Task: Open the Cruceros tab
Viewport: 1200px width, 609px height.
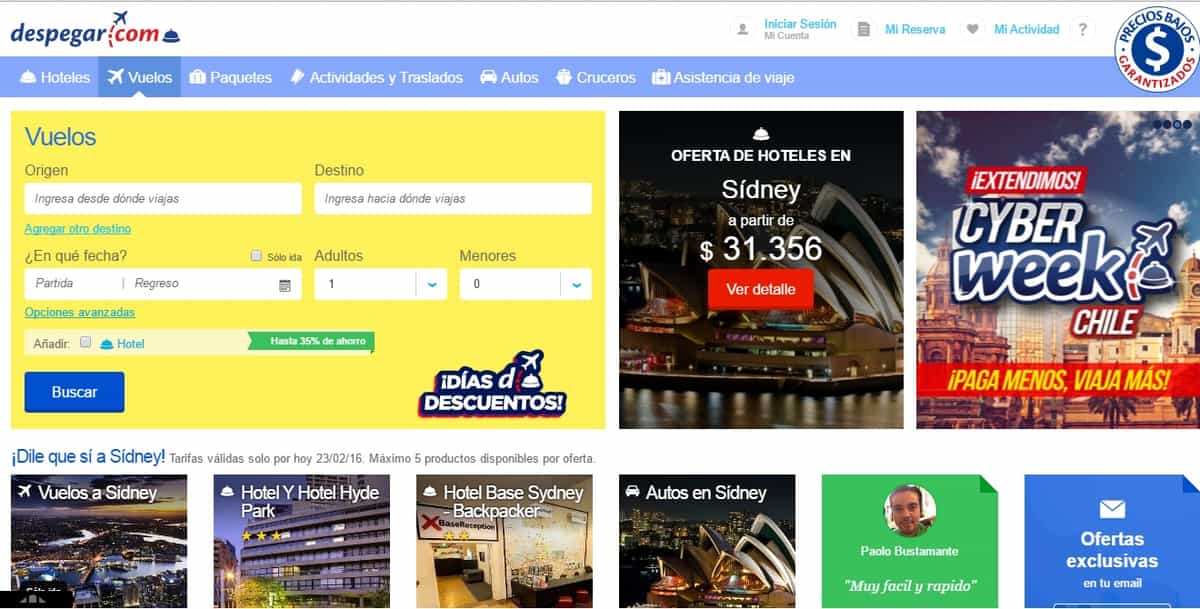Action: (595, 77)
